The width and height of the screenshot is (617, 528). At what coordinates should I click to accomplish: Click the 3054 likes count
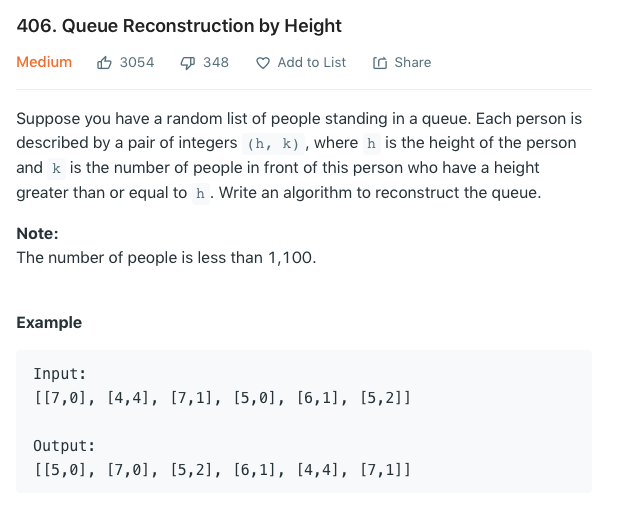pyautogui.click(x=137, y=63)
